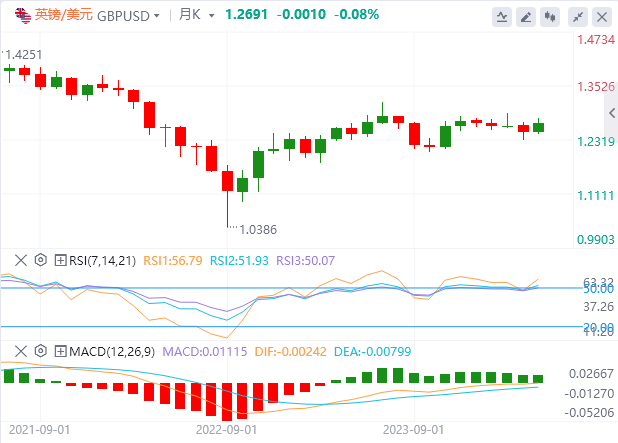Click the 1.1111 price axis label
The image size is (618, 443).
[x=596, y=195]
